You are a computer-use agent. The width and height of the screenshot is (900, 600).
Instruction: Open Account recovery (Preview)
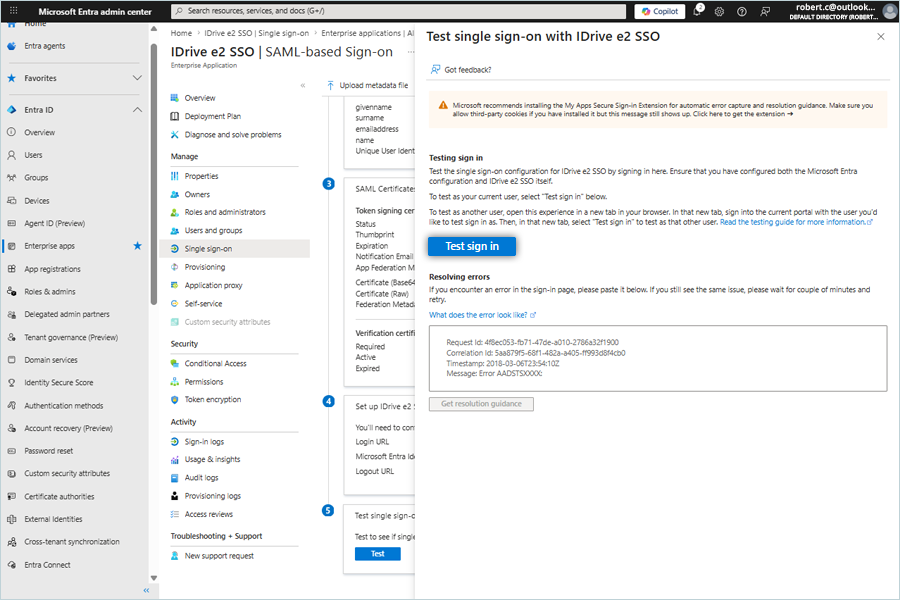pyautogui.click(x=68, y=428)
